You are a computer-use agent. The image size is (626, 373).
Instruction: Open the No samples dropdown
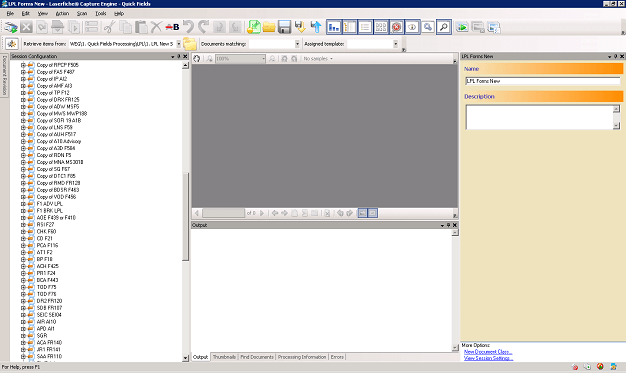click(318, 59)
